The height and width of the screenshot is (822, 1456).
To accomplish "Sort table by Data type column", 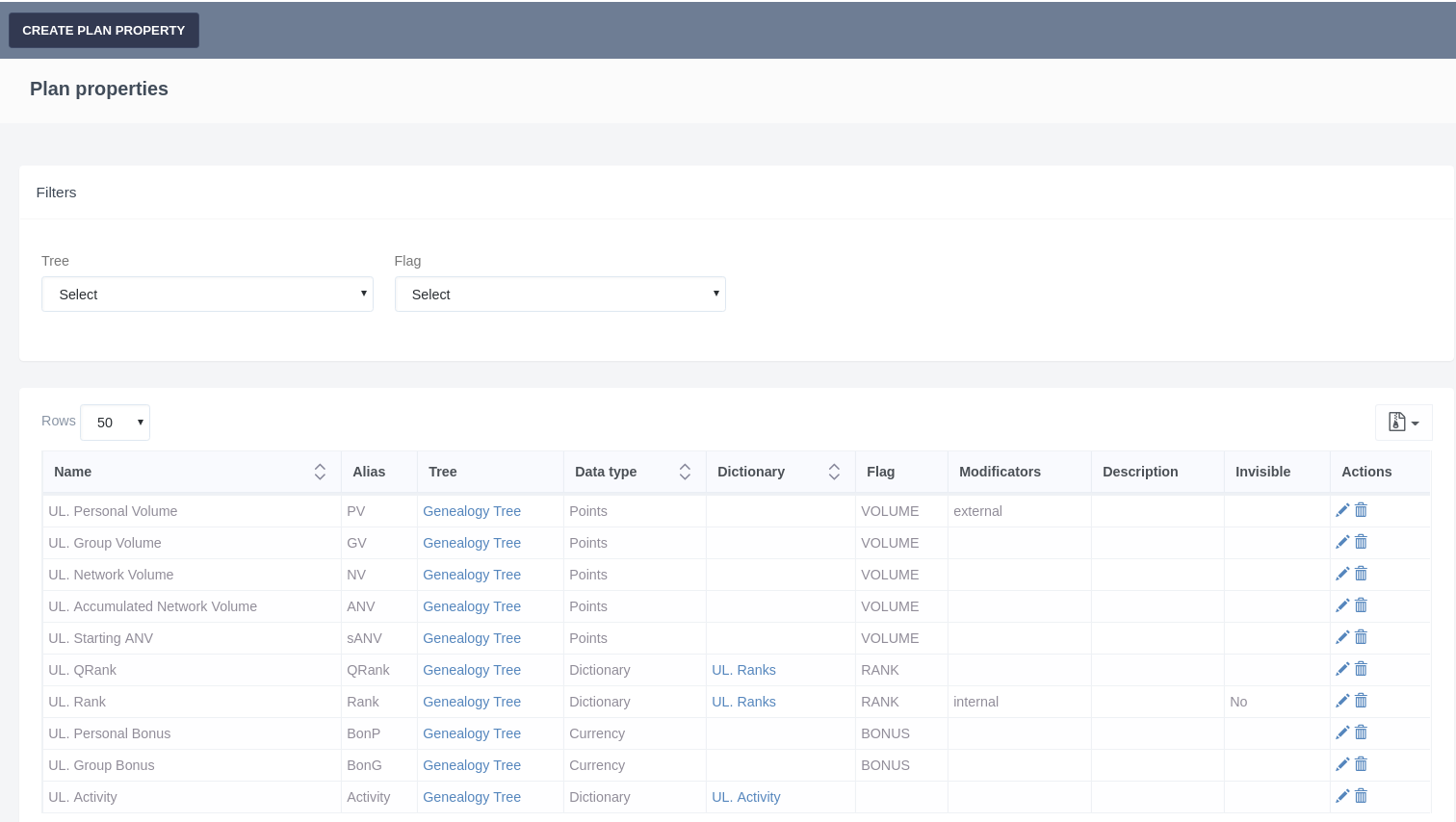I will coord(685,472).
